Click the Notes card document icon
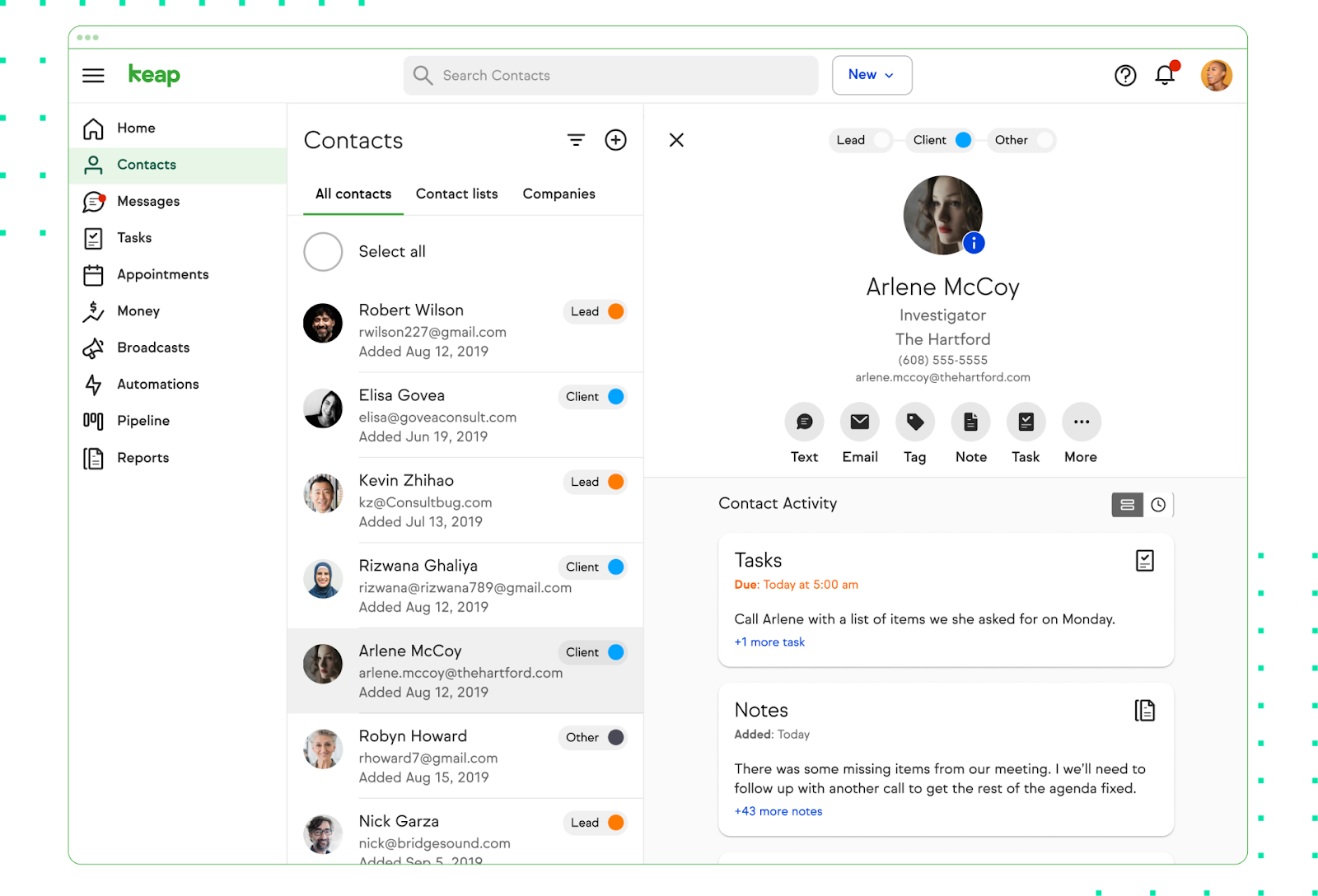Viewport: 1318px width, 896px height. point(1145,711)
